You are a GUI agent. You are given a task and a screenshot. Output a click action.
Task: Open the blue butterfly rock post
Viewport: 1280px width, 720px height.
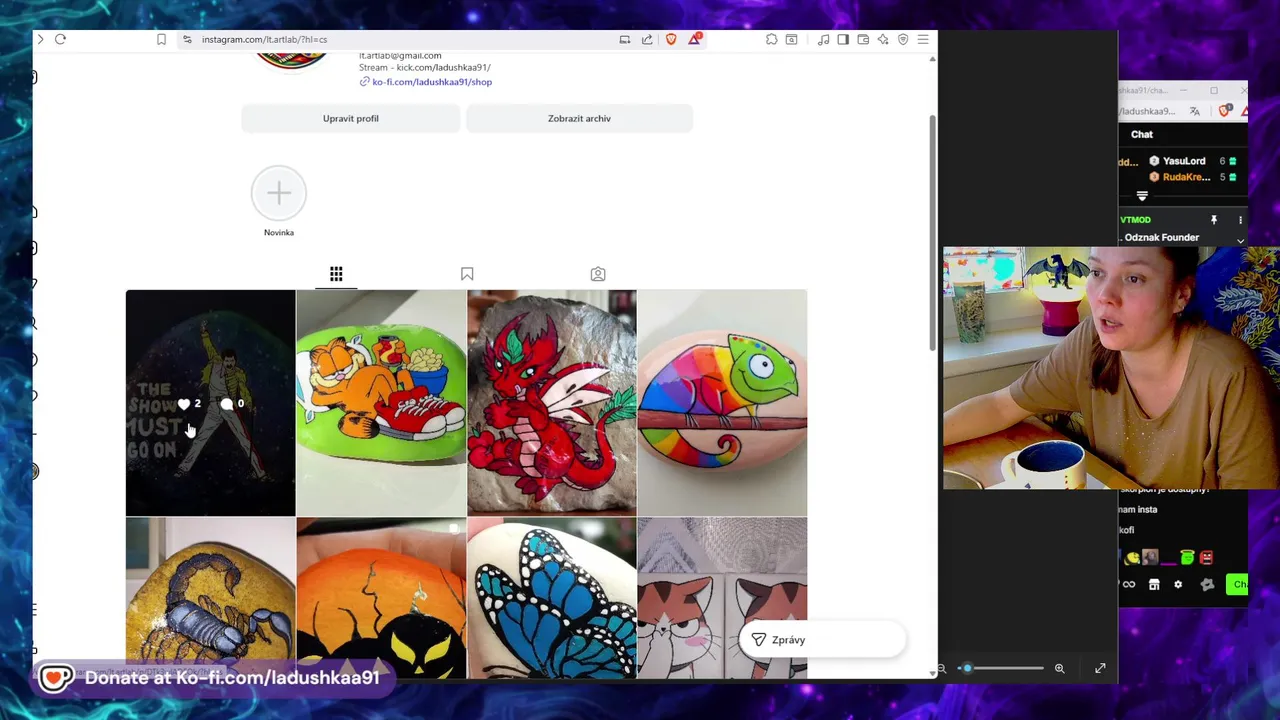[552, 598]
